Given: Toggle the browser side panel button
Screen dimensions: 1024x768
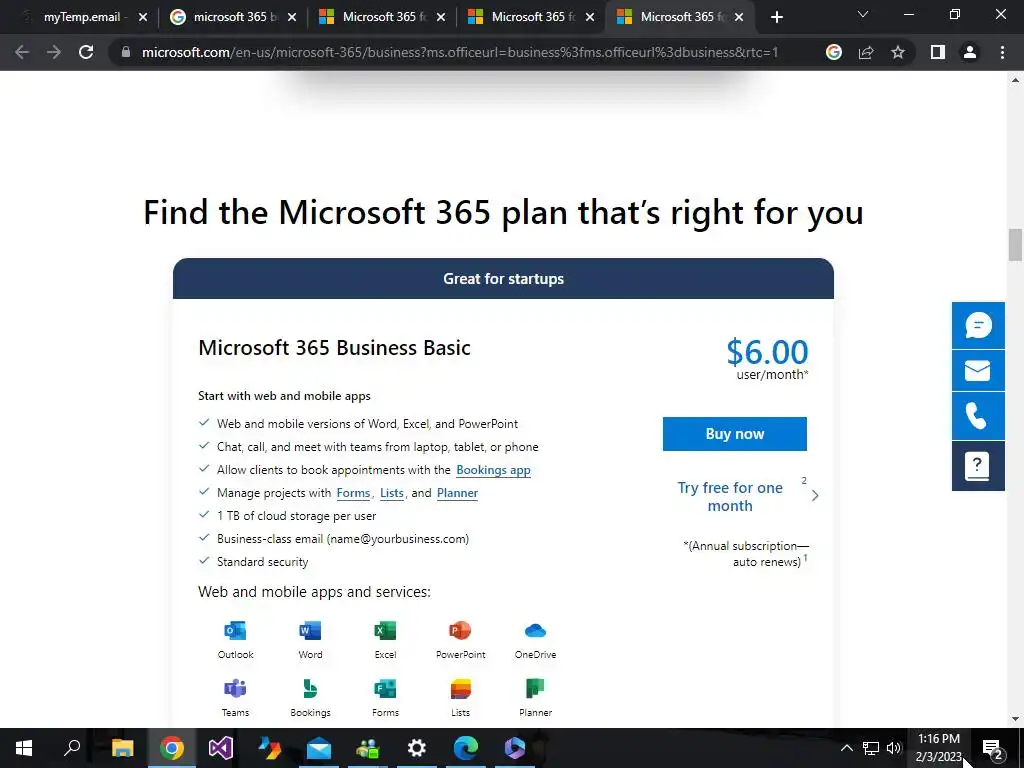Looking at the screenshot, I should tap(938, 52).
